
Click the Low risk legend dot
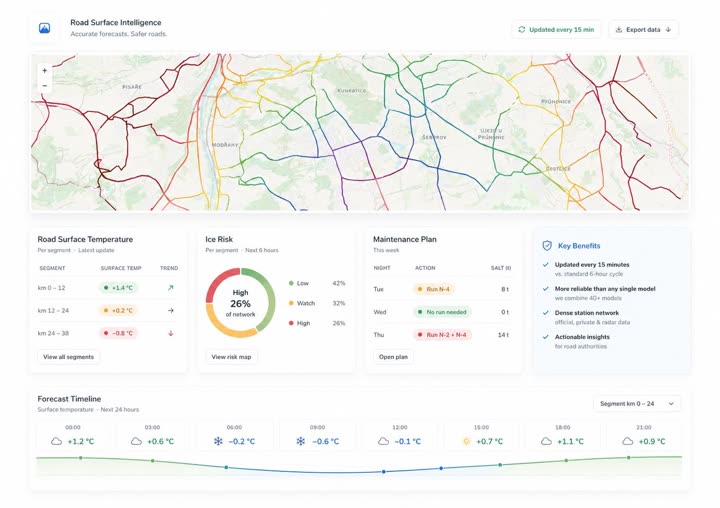click(x=291, y=283)
